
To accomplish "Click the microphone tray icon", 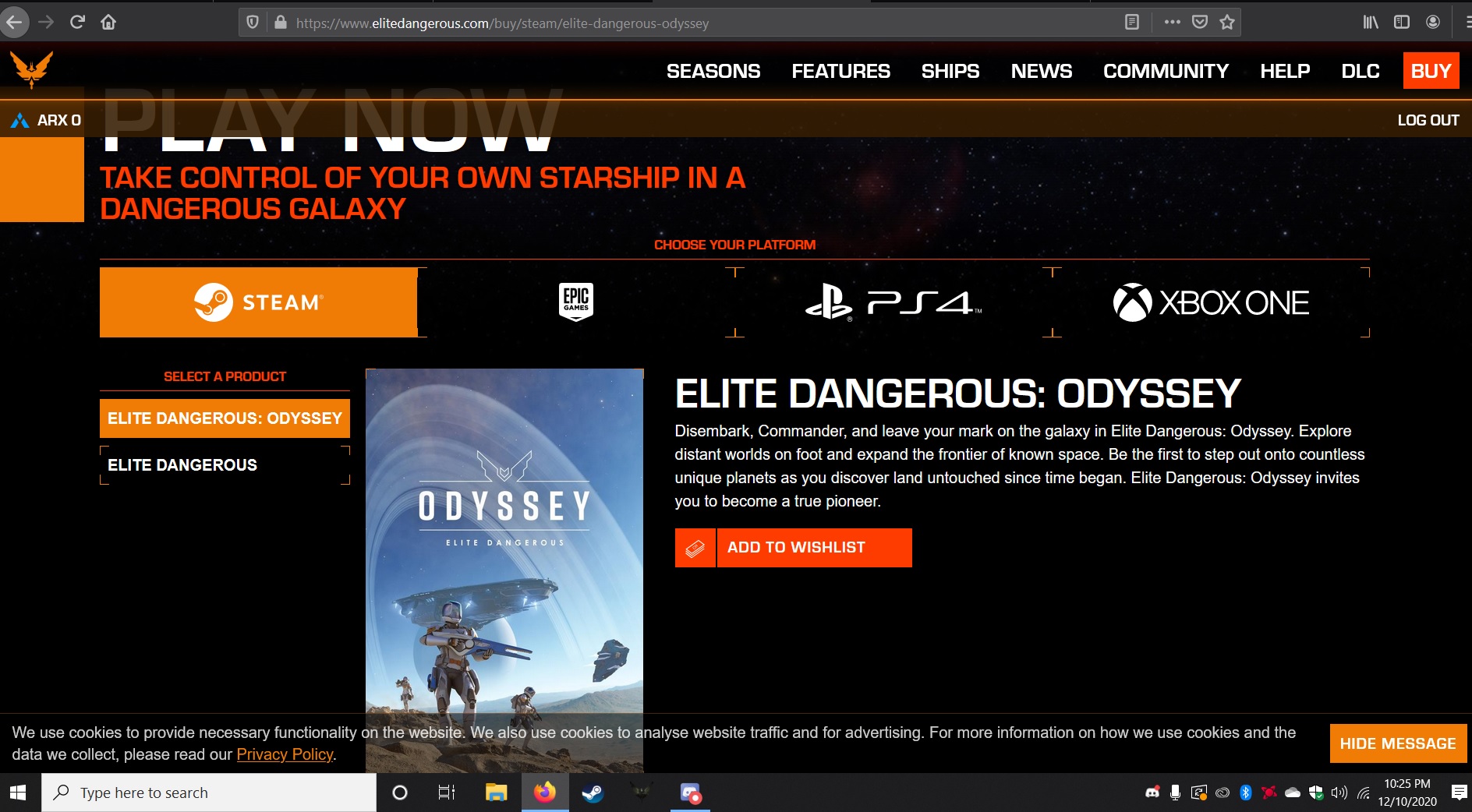I will pos(1176,793).
